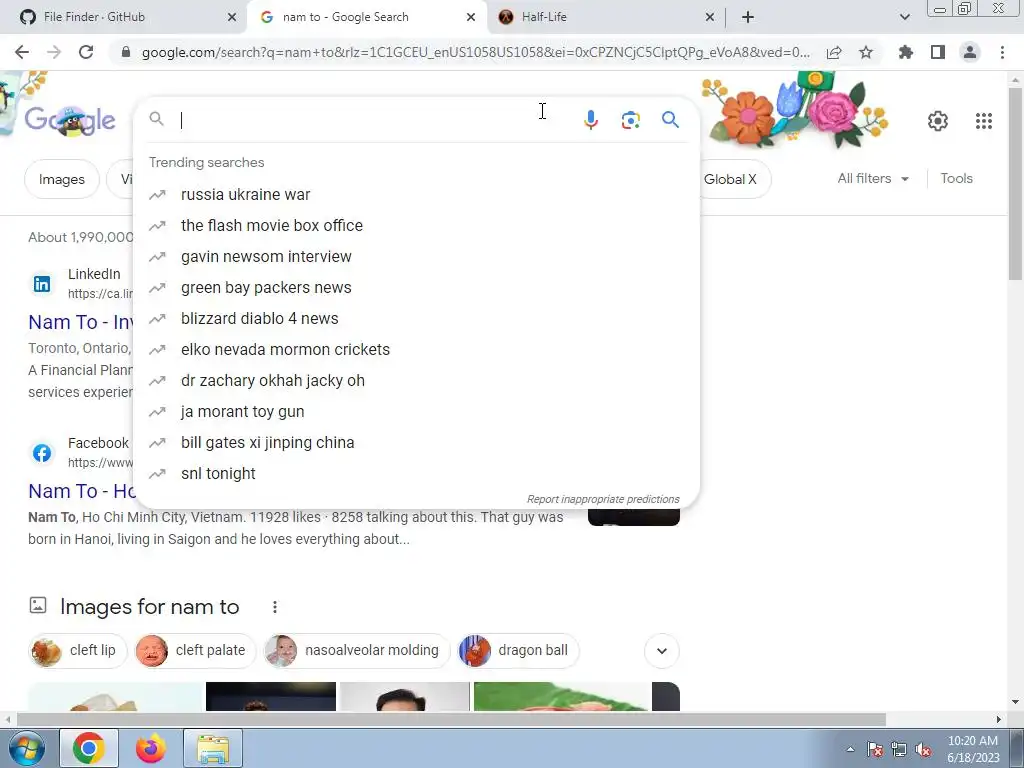
Task: Switch to the File Finder GitHub tab
Action: [x=123, y=17]
